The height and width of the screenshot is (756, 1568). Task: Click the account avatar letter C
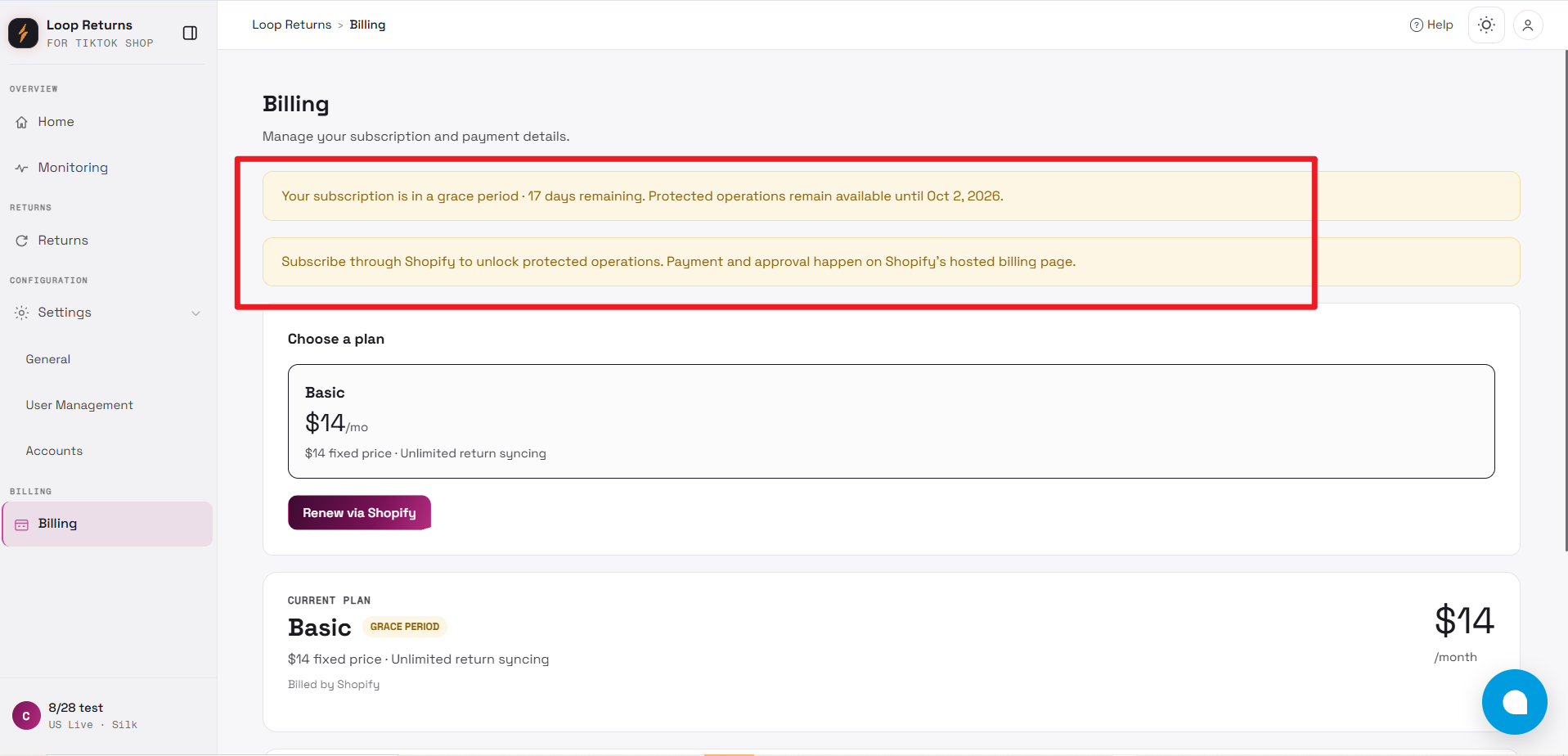26,716
